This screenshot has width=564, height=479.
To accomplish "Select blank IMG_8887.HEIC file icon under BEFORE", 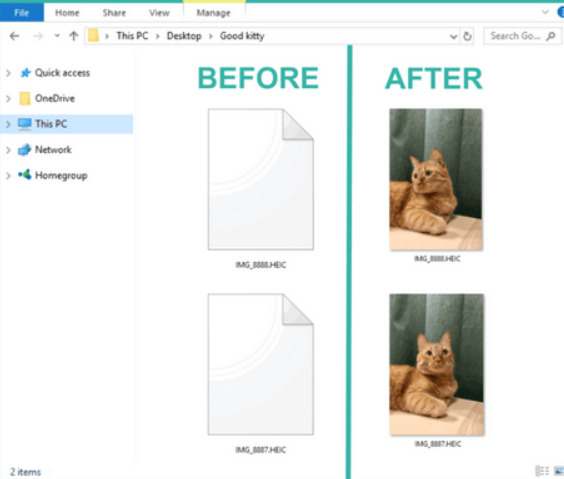I will pos(261,364).
